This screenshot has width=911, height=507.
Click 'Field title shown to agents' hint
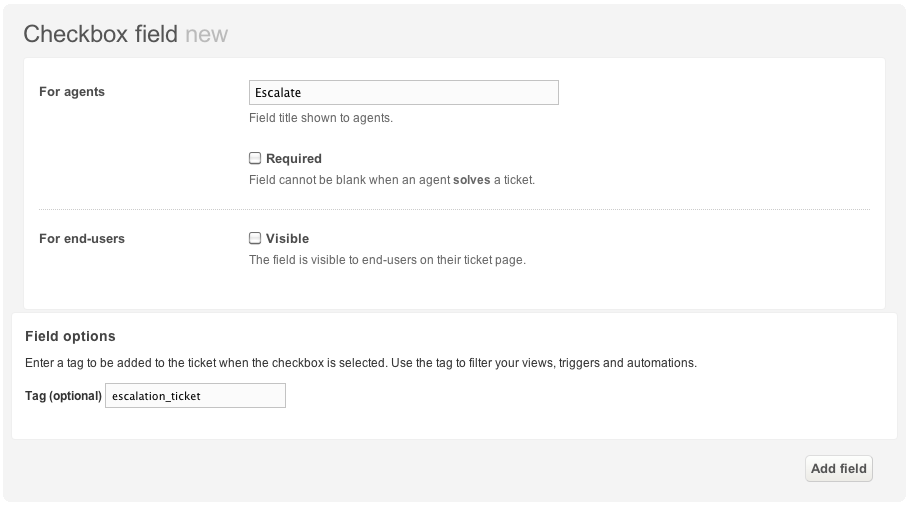(321, 118)
